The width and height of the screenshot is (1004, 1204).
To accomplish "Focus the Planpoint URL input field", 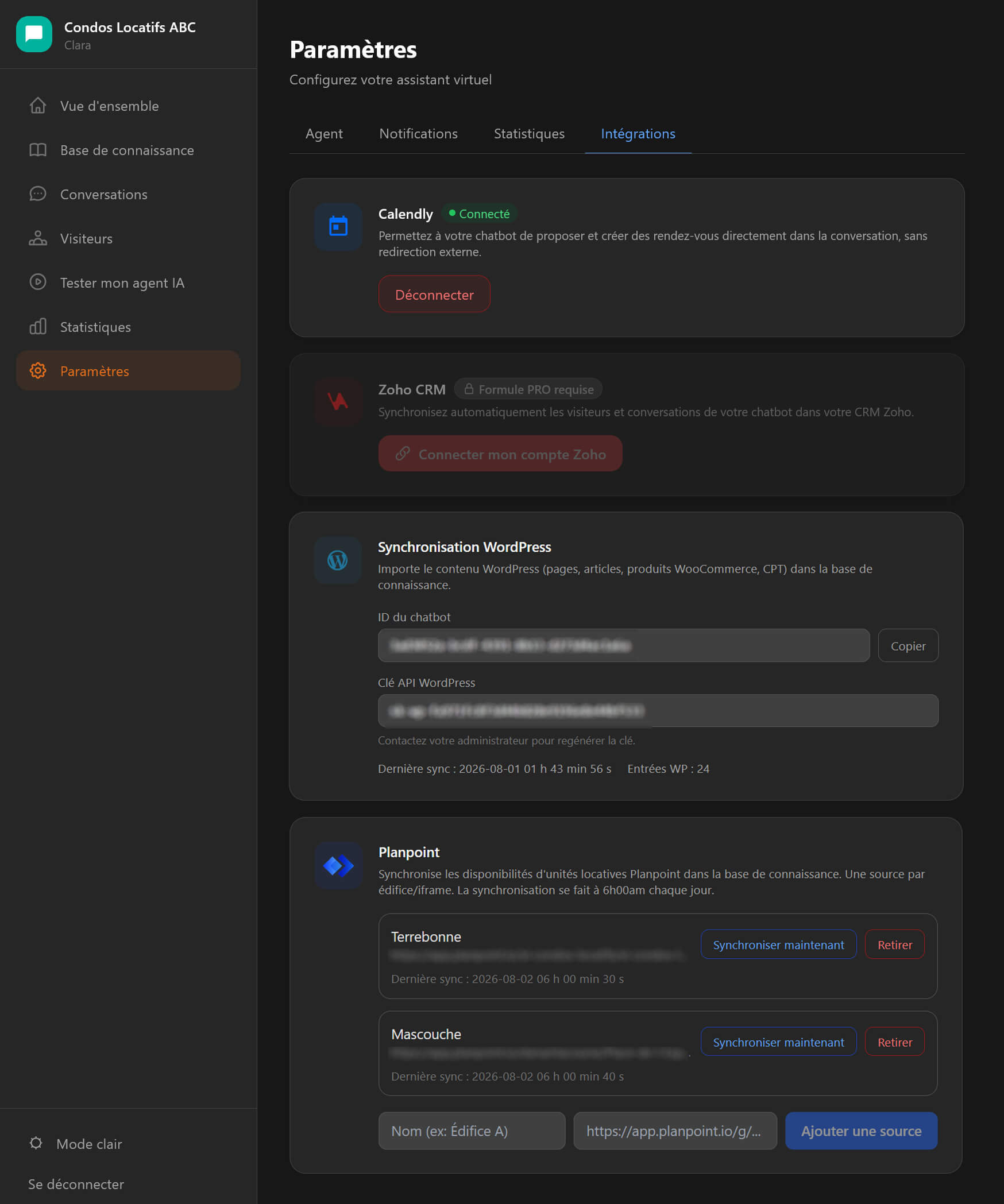I will [675, 1131].
